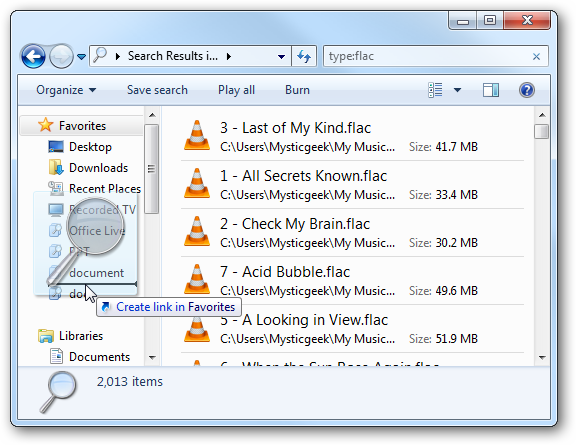Toggle the preview pane
This screenshot has width=576, height=445.
point(491,90)
